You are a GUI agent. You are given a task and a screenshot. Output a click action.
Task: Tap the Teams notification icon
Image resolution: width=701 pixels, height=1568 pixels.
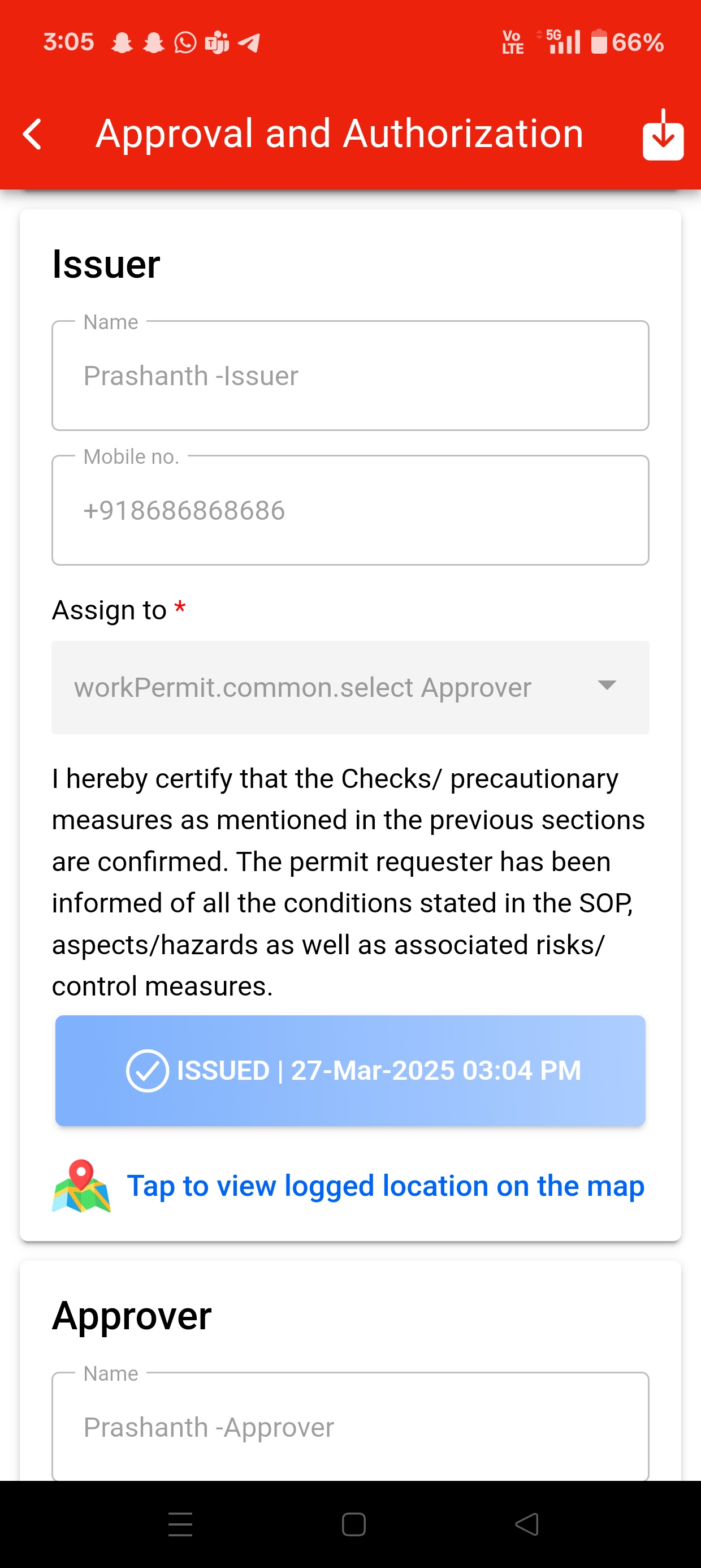217,42
